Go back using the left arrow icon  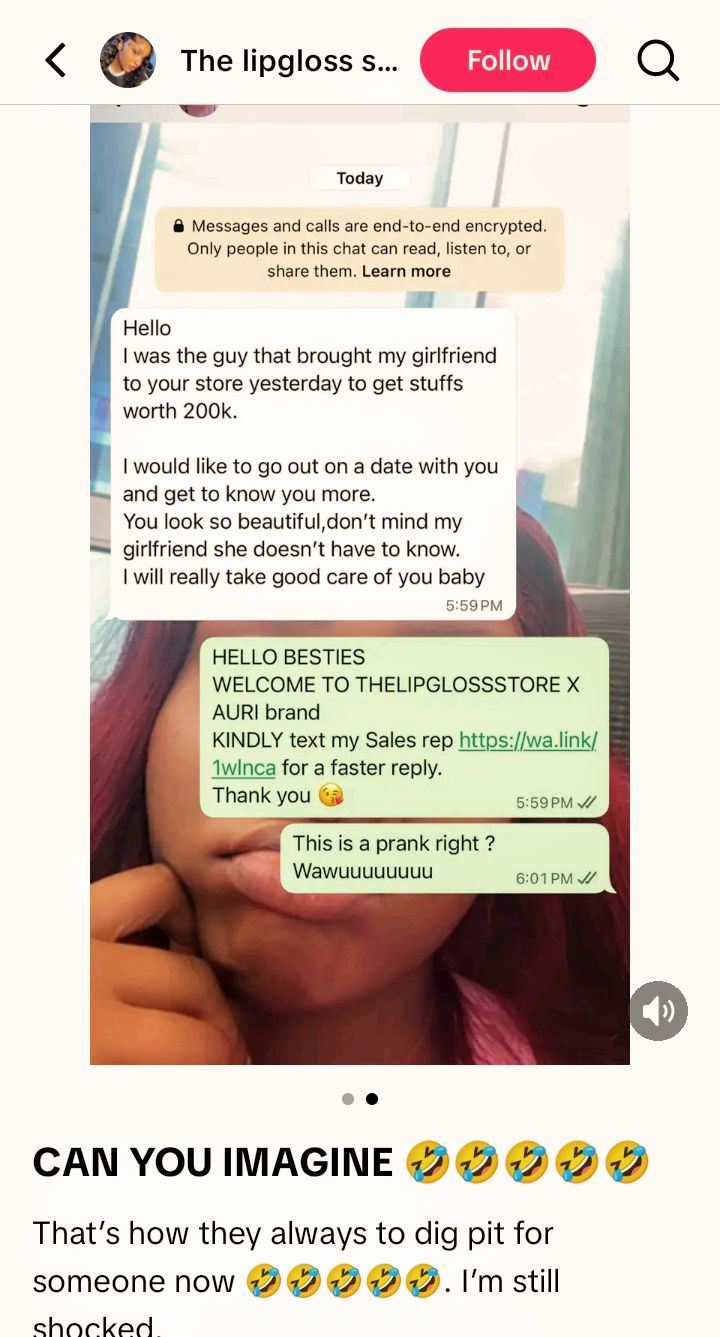[56, 61]
